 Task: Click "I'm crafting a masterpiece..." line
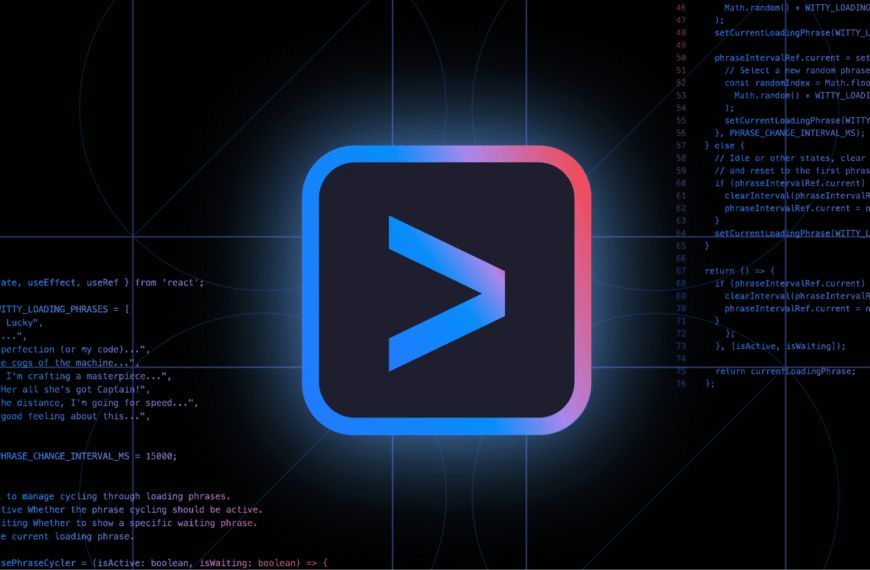[89, 376]
